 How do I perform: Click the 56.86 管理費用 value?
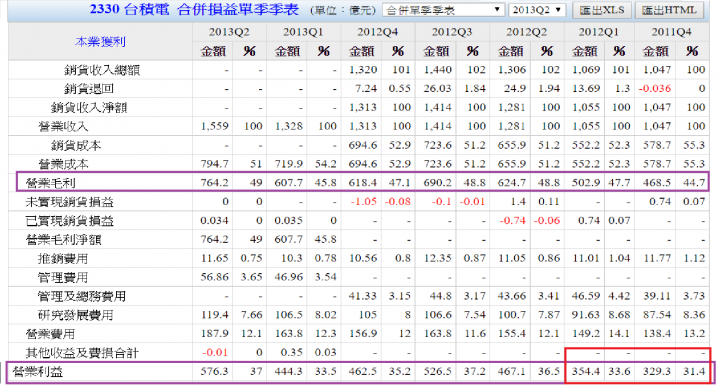pos(215,277)
